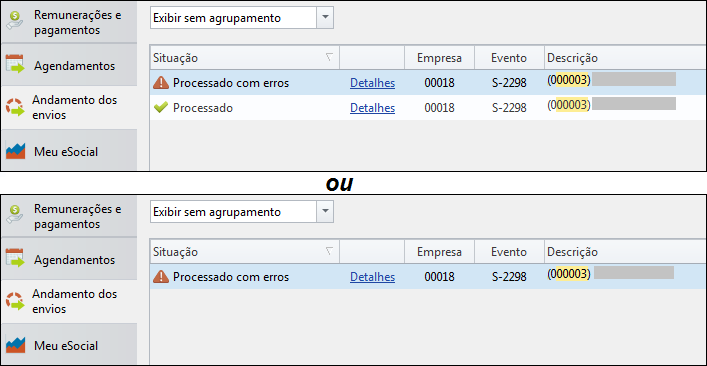Viewport: 707px width, 366px height.
Task: Open Meu eSocial chart icon in the lower sidebar
Action: coord(16,345)
